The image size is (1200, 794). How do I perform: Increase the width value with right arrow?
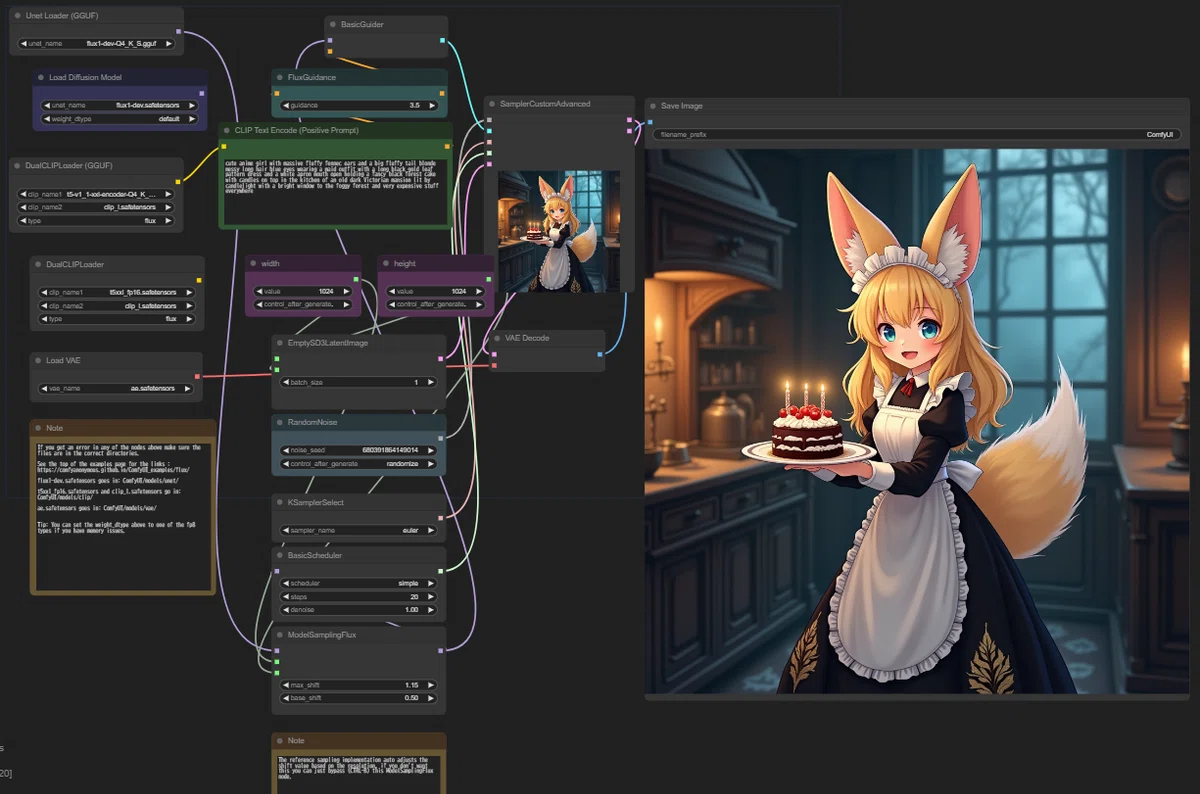coord(348,291)
